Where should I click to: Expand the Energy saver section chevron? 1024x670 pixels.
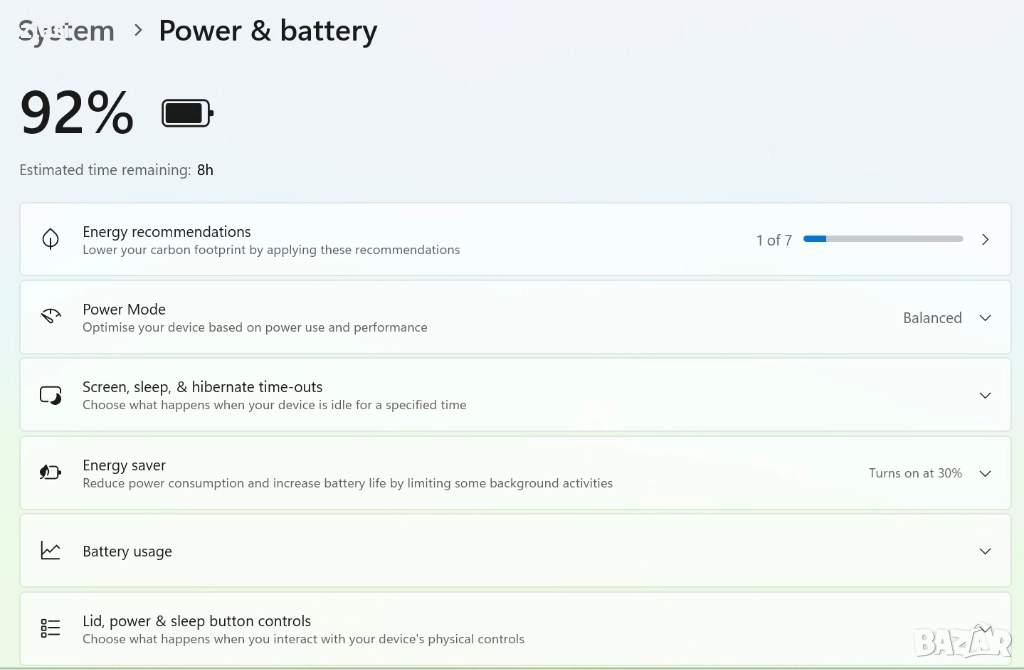(985, 473)
